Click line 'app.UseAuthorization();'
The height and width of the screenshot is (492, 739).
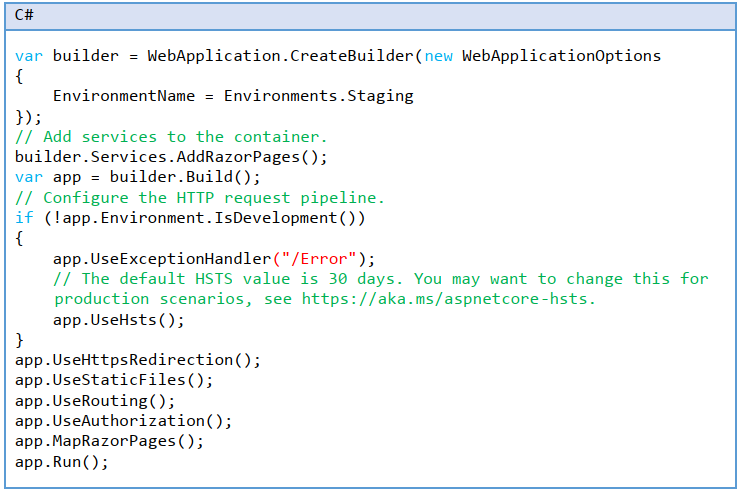point(123,421)
